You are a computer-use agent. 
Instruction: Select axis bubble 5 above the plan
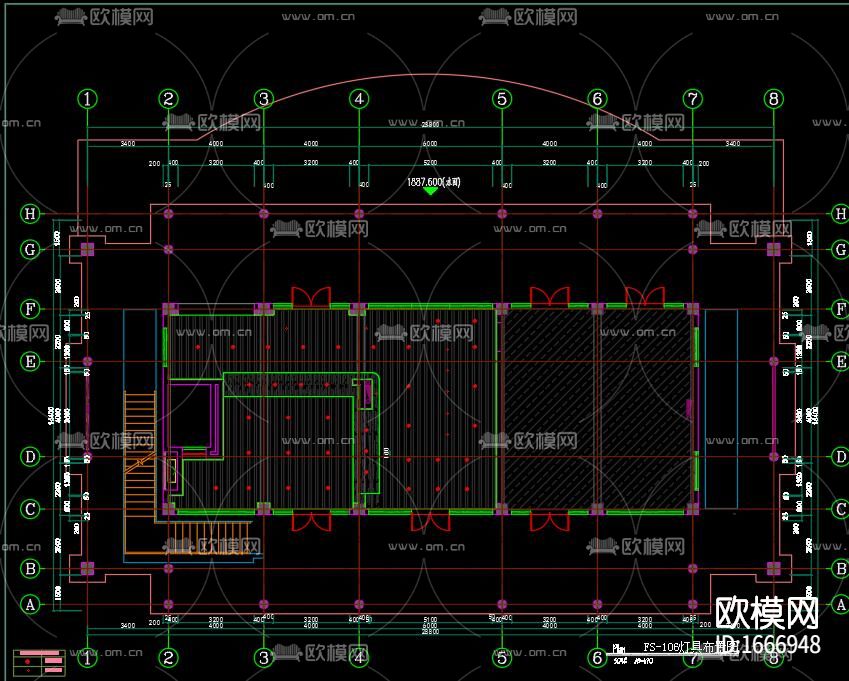tap(502, 99)
